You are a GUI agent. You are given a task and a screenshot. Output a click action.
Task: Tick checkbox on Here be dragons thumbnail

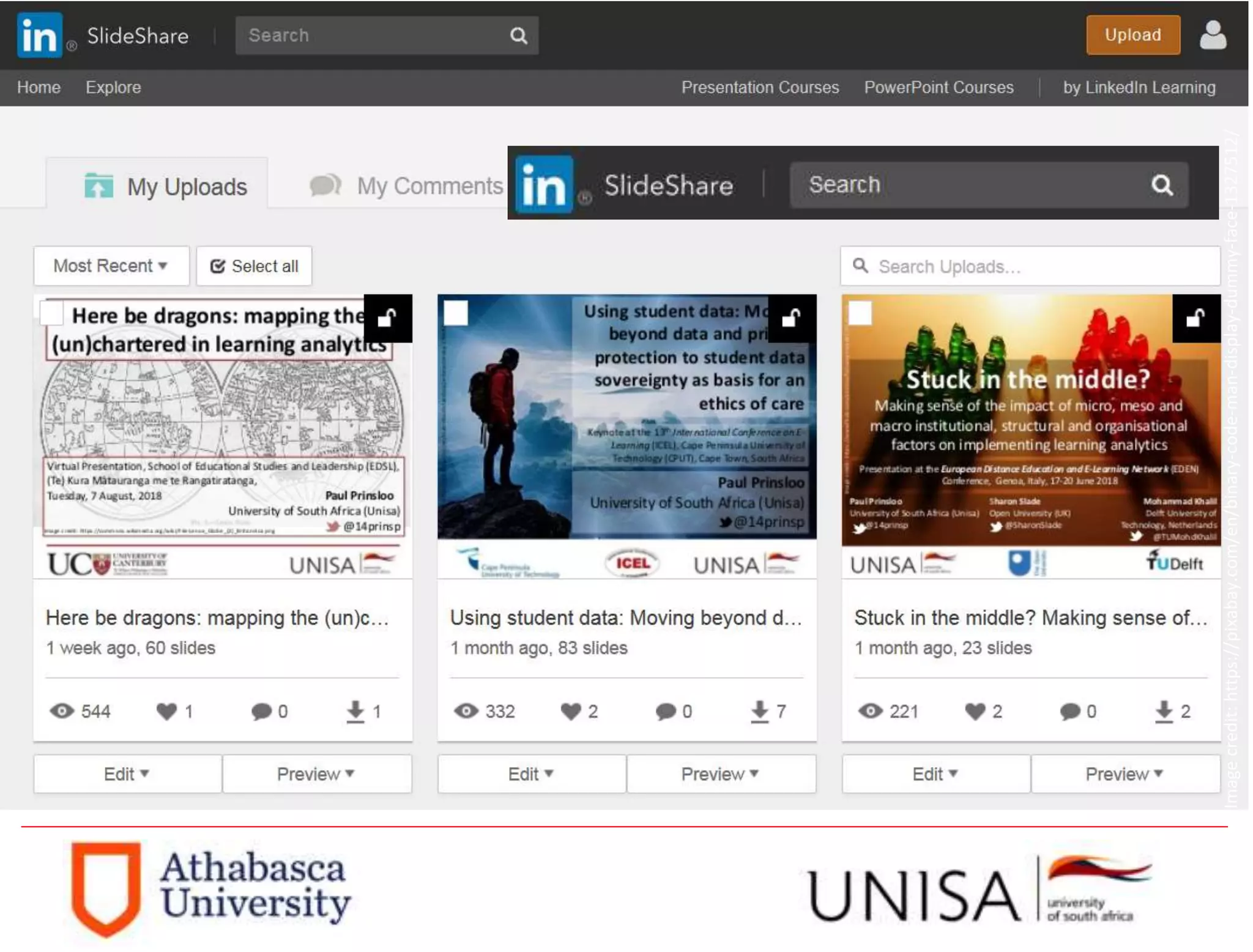(x=51, y=313)
